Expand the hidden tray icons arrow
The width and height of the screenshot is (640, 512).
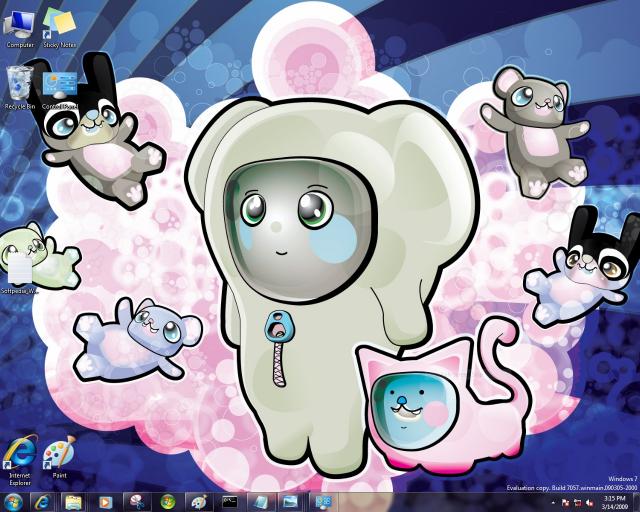(553, 501)
